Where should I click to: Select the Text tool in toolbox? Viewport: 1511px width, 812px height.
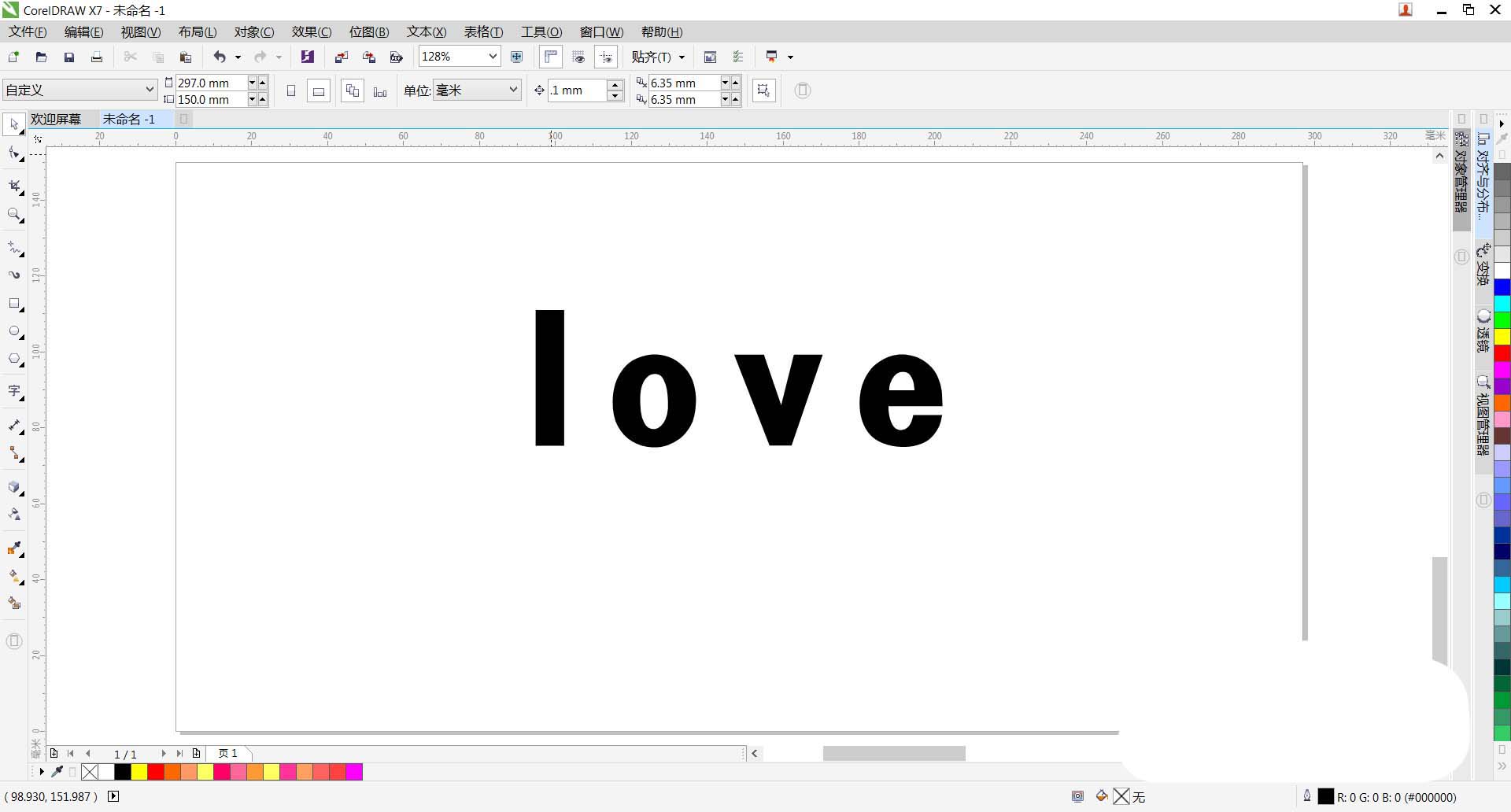[14, 391]
